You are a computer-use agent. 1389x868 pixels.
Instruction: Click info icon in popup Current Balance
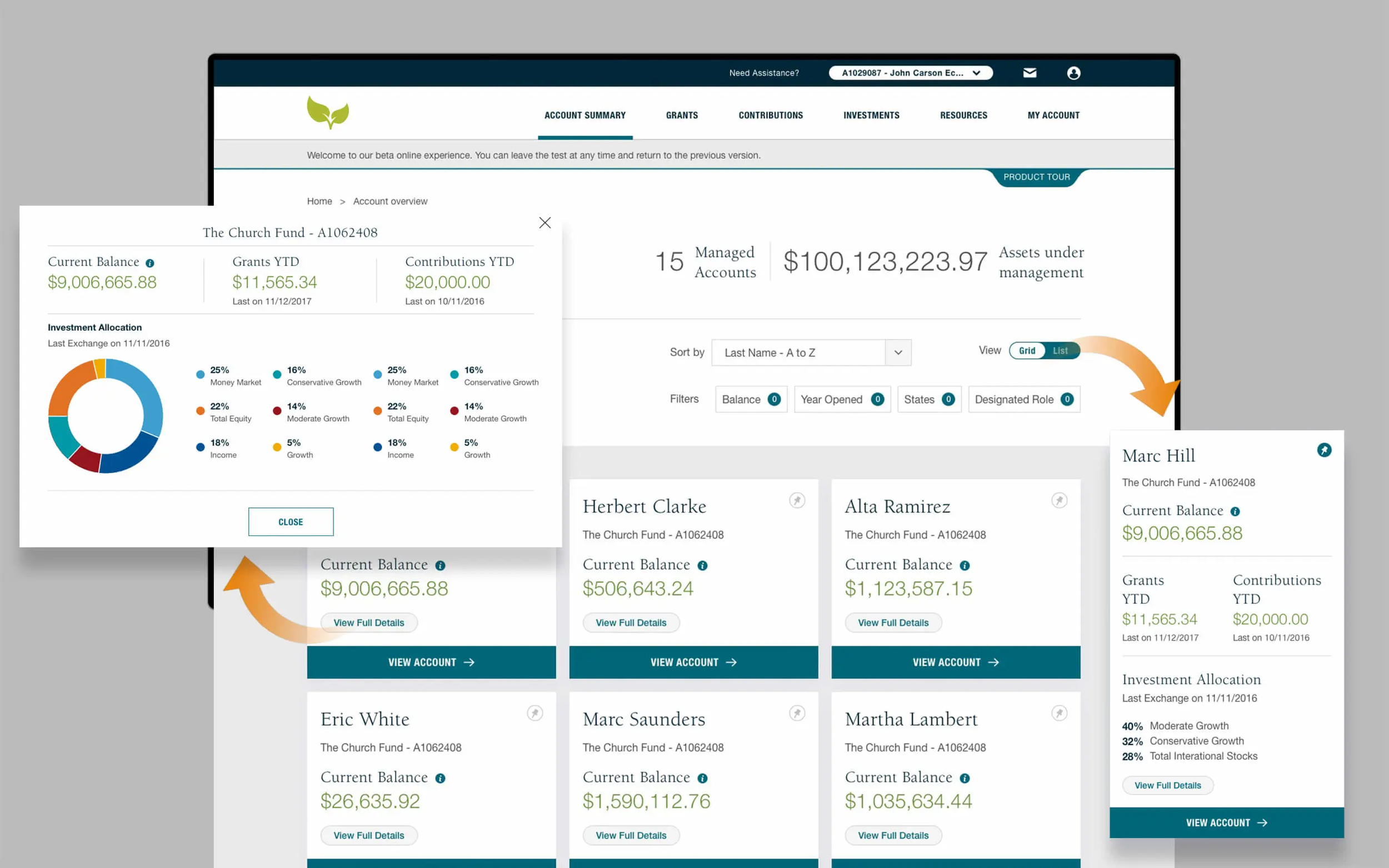coord(150,263)
